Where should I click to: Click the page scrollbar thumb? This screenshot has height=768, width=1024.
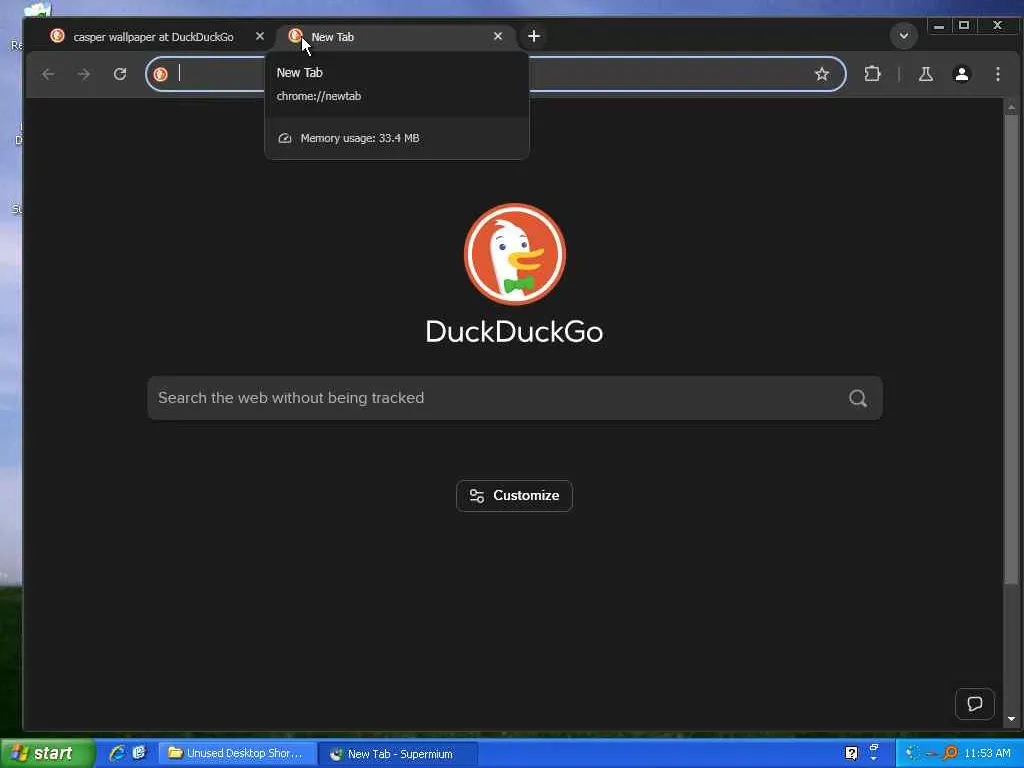pos(1011,349)
